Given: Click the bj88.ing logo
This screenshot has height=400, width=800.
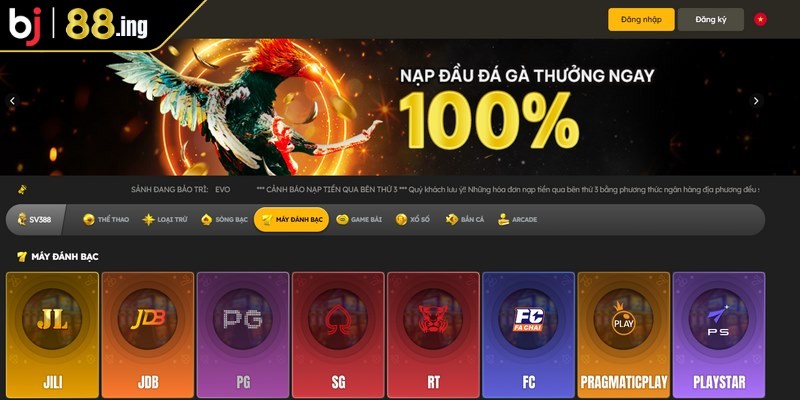Looking at the screenshot, I should (79, 24).
